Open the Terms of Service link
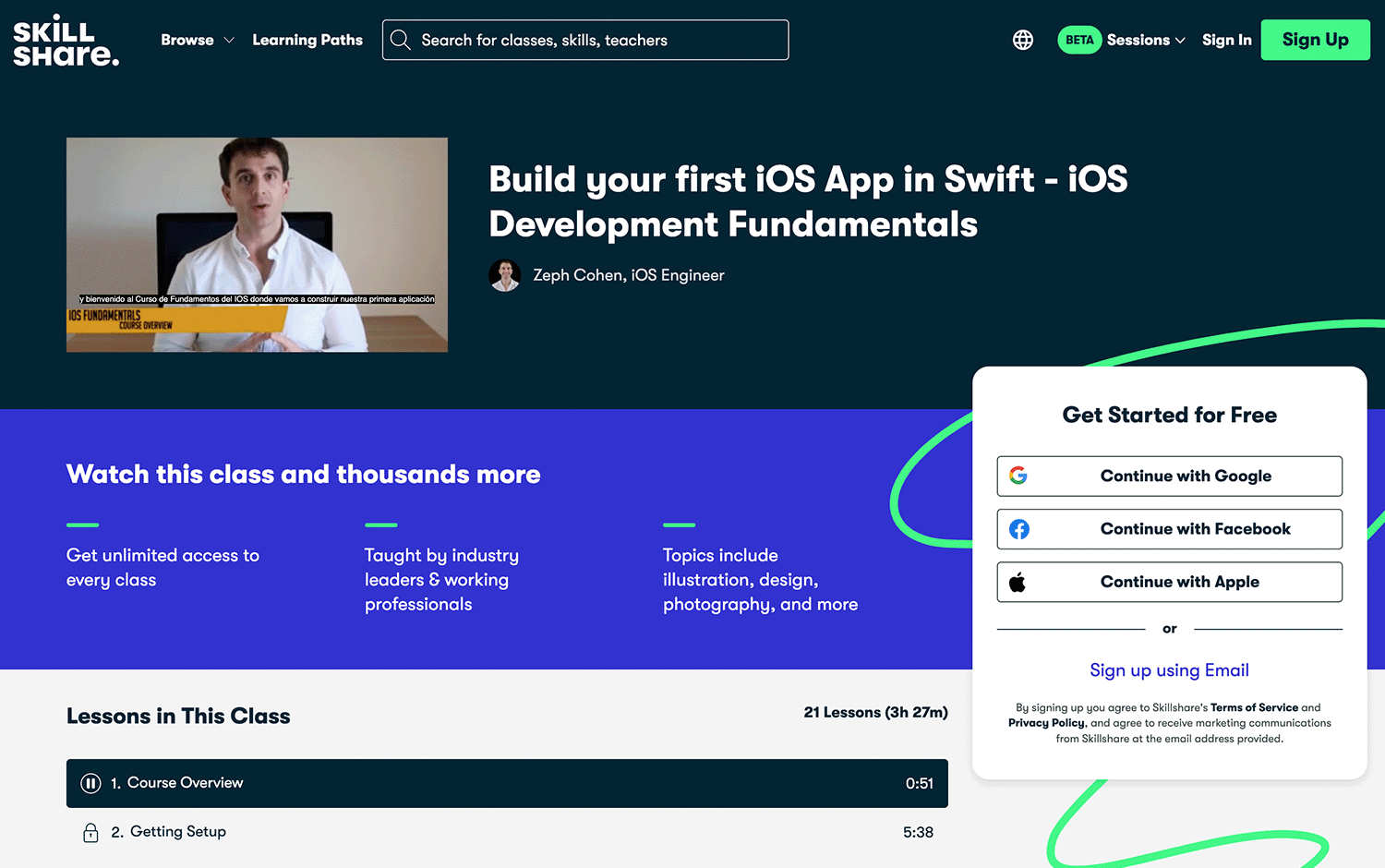The width and height of the screenshot is (1385, 868). [x=1254, y=707]
